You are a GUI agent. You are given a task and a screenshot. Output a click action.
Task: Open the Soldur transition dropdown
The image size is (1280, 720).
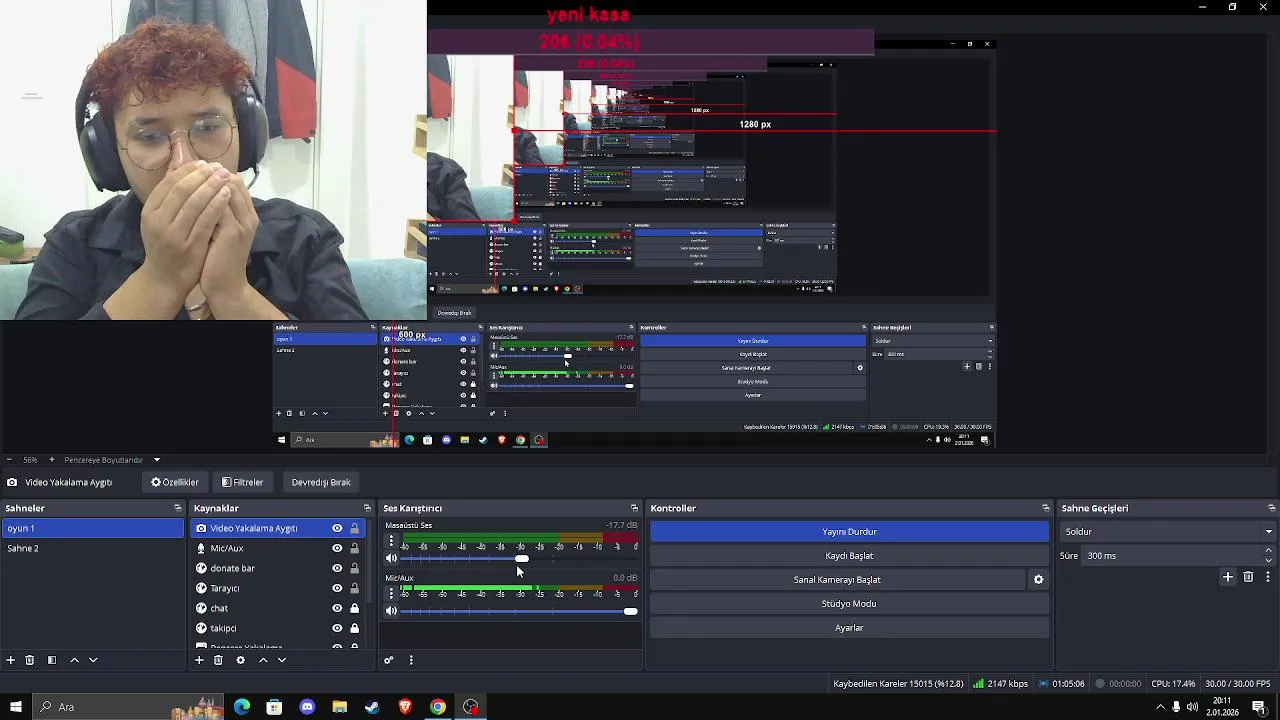[1167, 532]
